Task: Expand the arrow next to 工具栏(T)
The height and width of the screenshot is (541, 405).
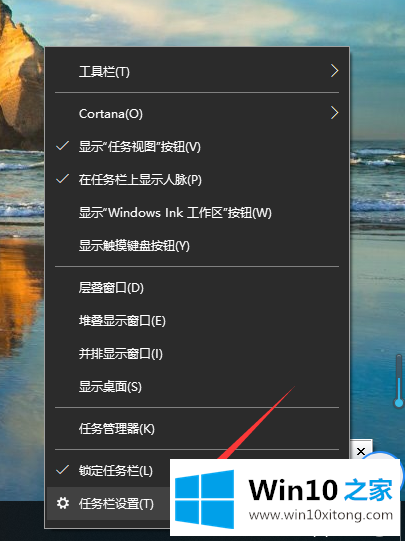Action: pyautogui.click(x=334, y=71)
